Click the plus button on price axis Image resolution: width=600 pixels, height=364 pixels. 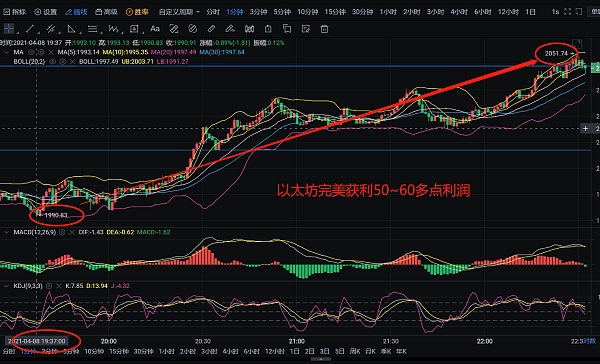pos(585,129)
